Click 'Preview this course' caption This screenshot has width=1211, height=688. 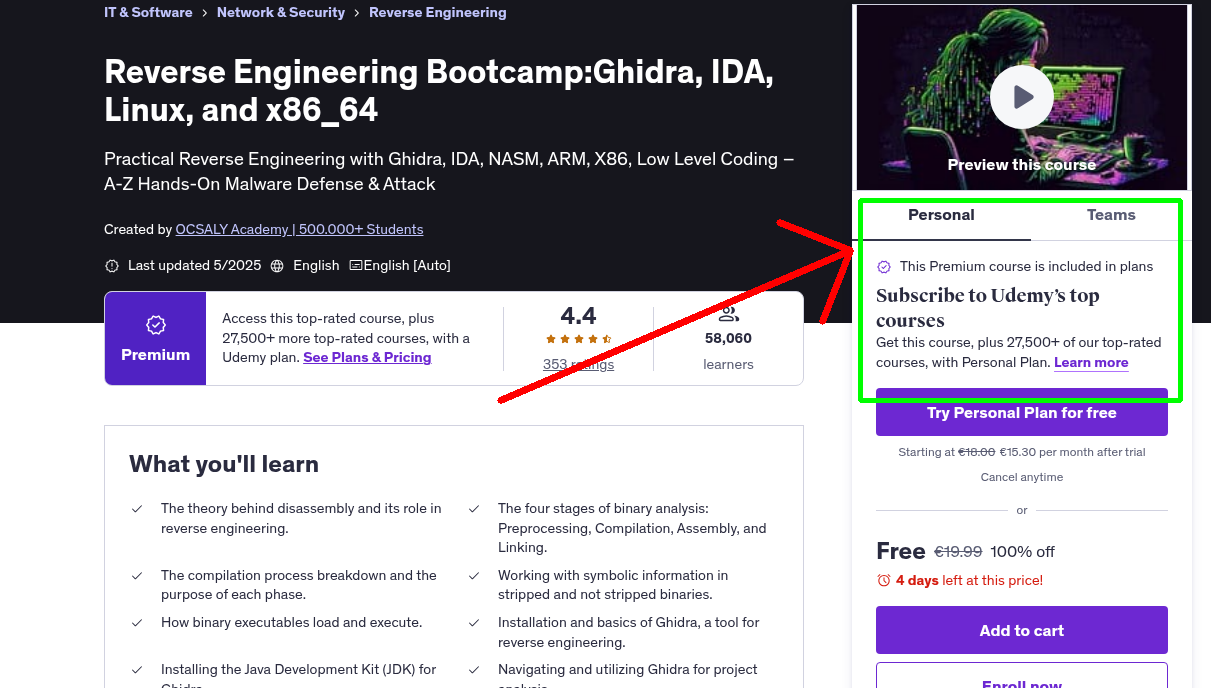[1021, 165]
